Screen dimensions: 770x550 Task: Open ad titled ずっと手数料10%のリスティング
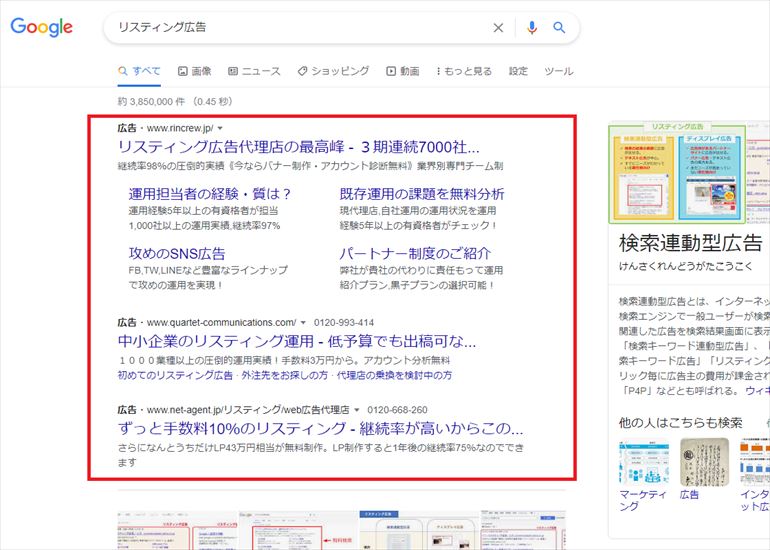point(320,429)
